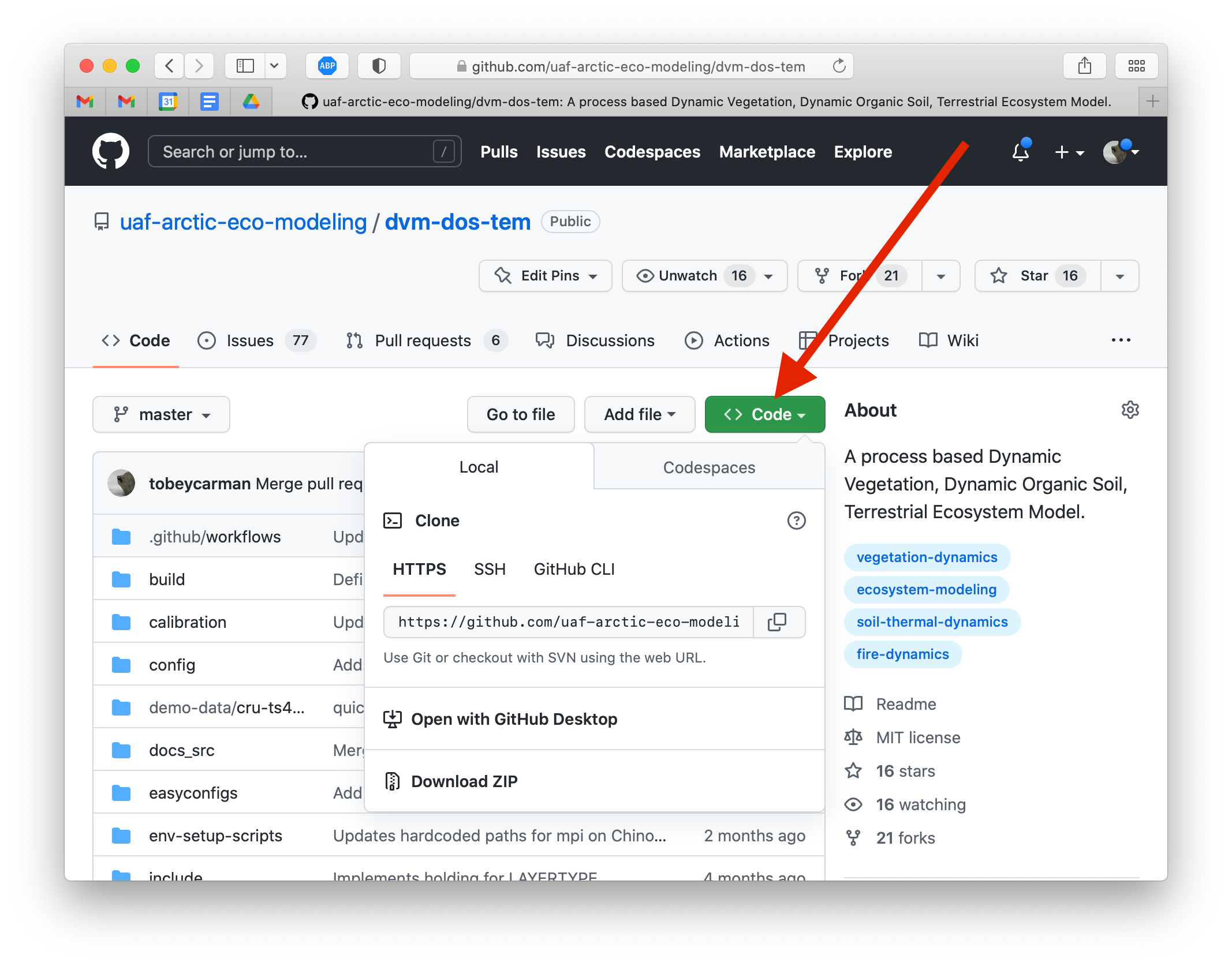The image size is (1232, 966).
Task: Select the GitHub CLI clone option
Action: coord(574,570)
